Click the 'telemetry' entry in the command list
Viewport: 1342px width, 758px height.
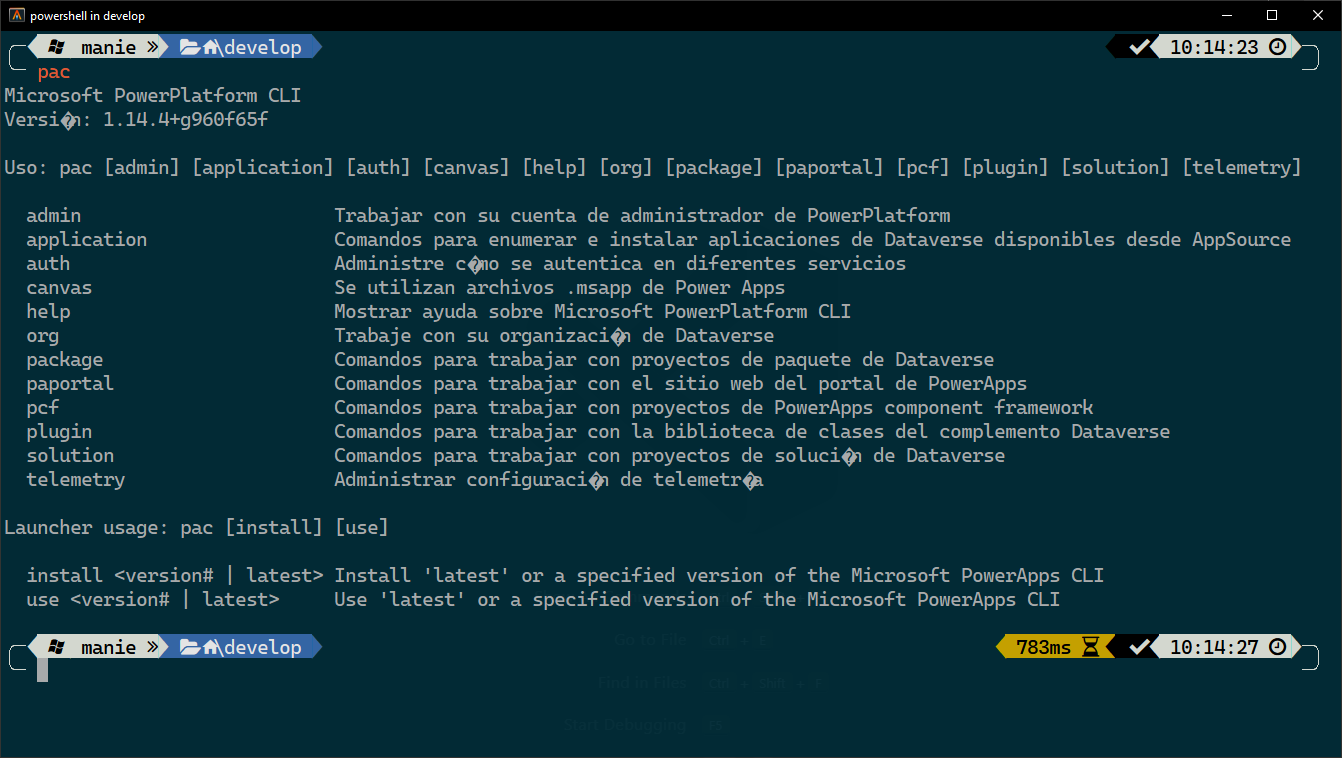click(75, 479)
